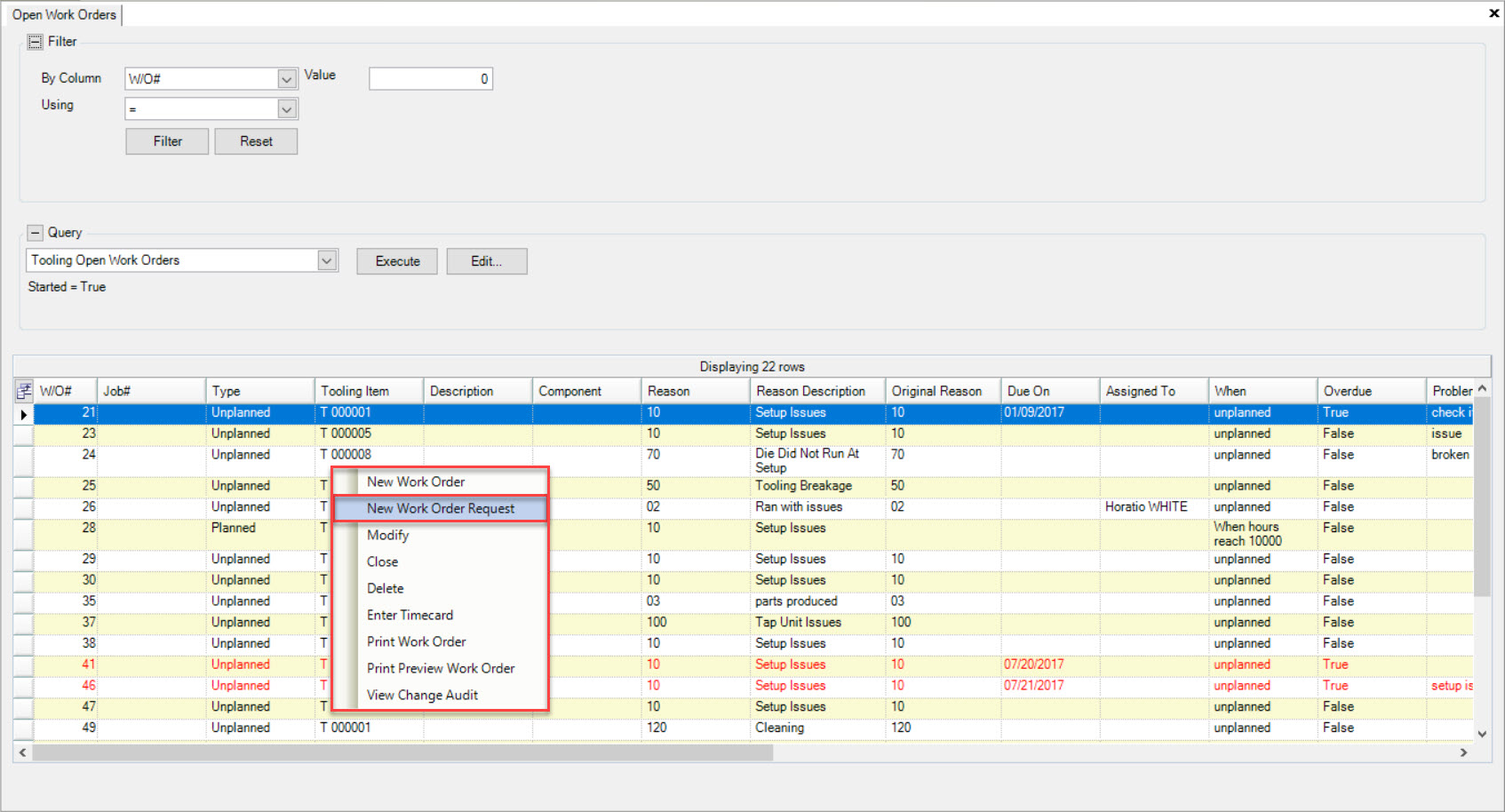Select Modify in the context menu
1505x812 pixels.
pyautogui.click(x=441, y=535)
